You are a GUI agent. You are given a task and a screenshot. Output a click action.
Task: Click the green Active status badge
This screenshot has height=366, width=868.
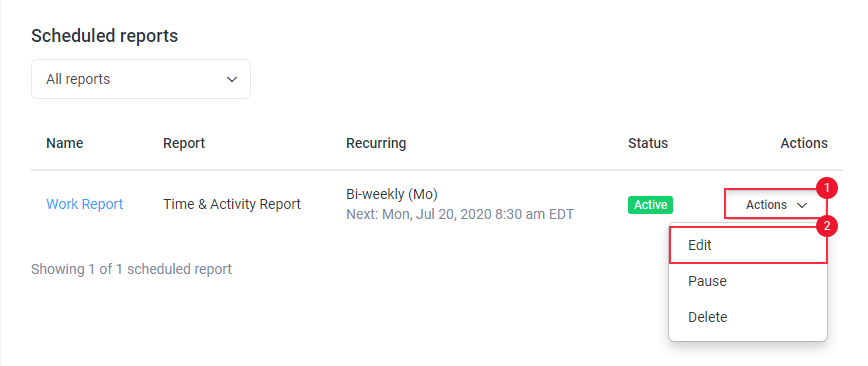click(x=650, y=205)
